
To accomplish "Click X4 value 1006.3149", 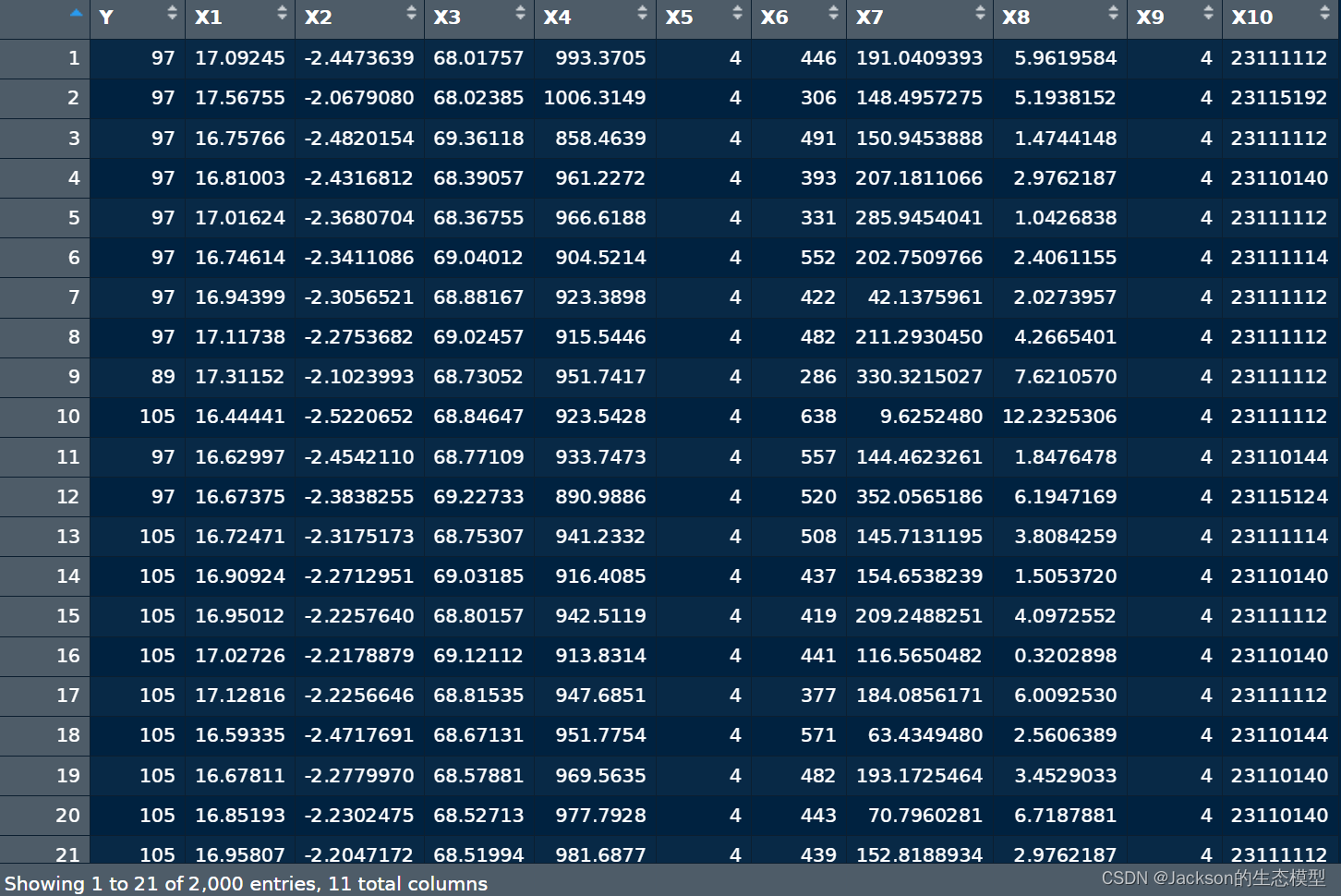I will 595,98.
